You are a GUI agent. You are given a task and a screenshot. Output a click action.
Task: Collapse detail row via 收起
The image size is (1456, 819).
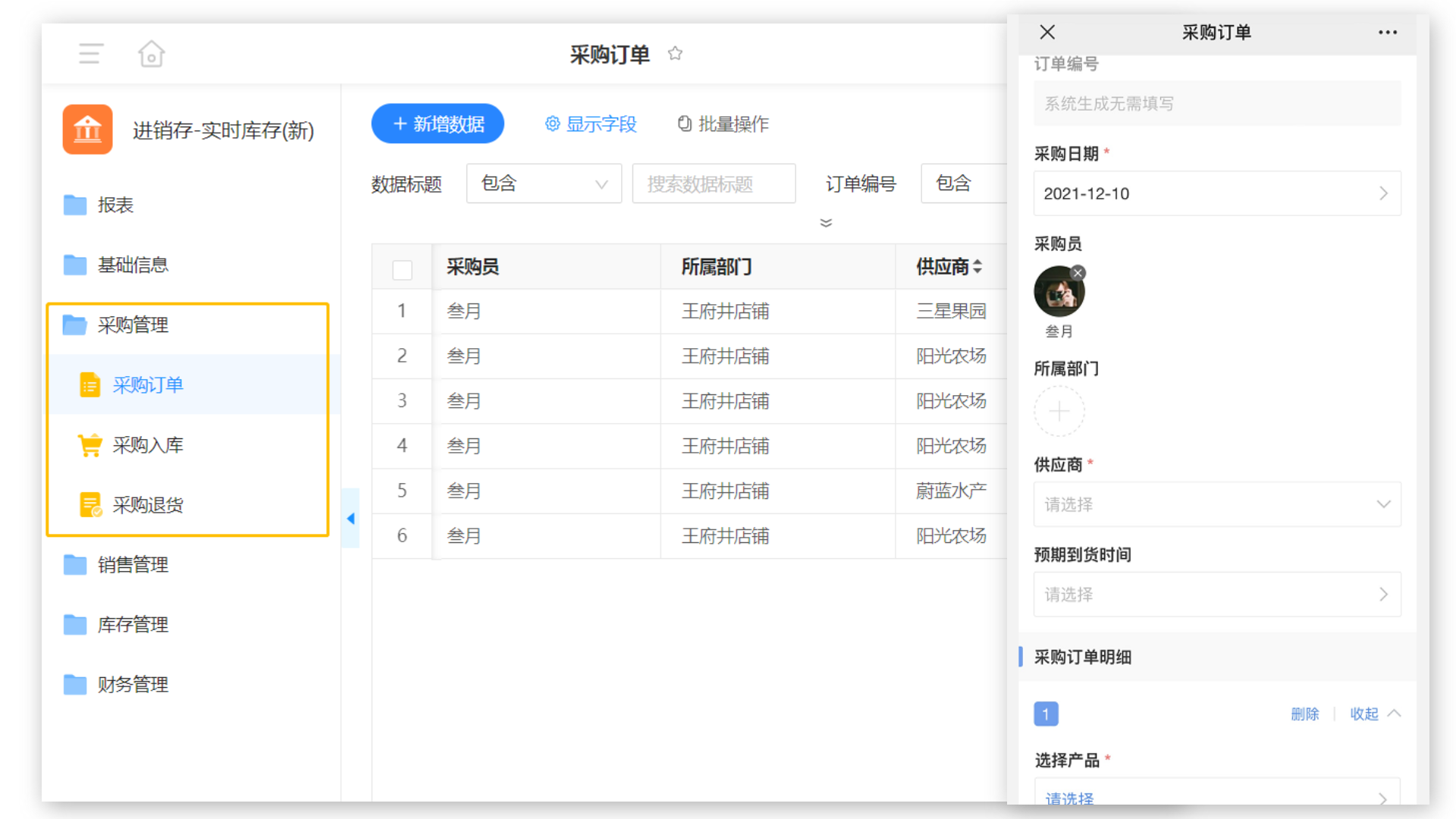point(1374,714)
